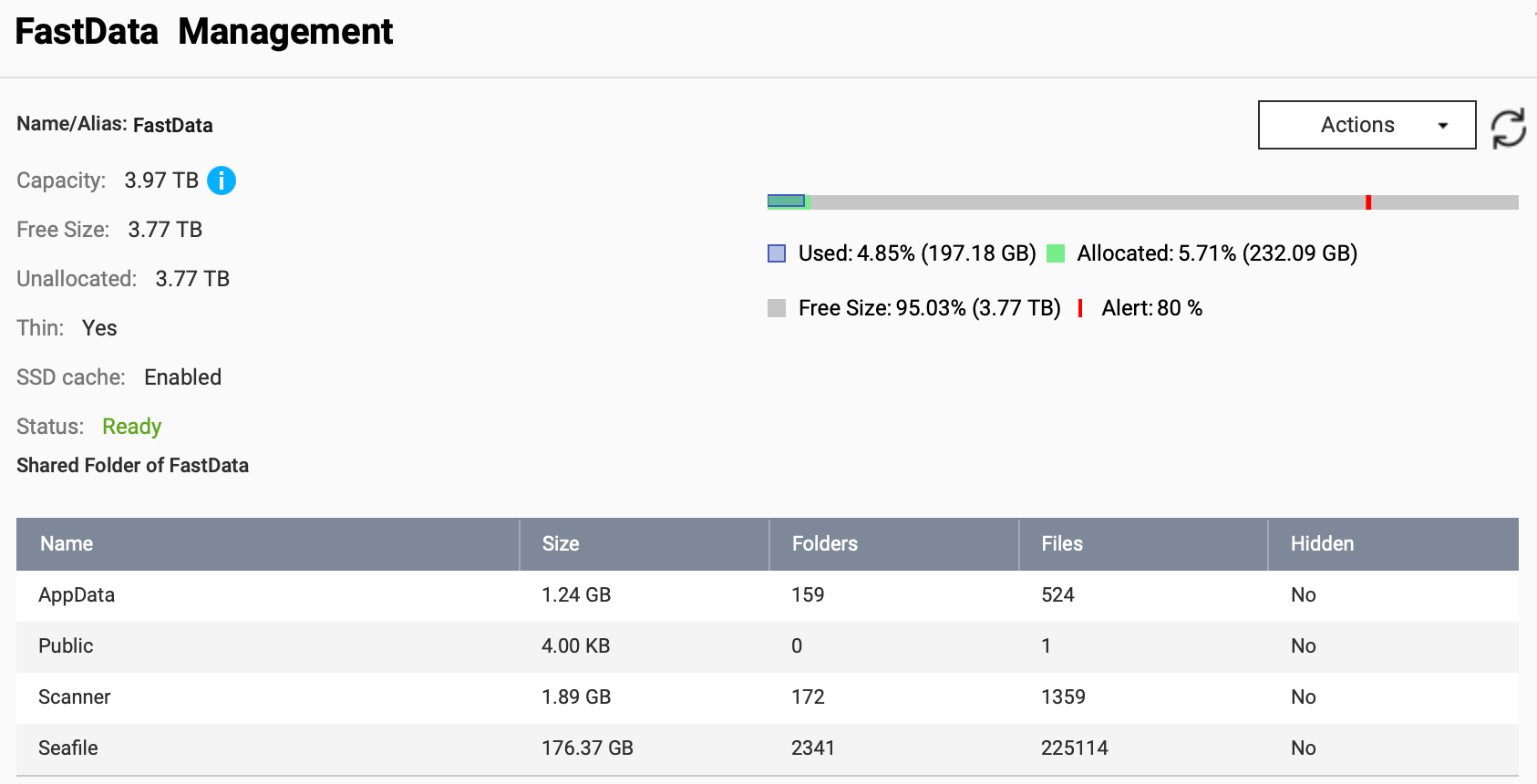Click the SSD cache Enabled value

pos(183,377)
